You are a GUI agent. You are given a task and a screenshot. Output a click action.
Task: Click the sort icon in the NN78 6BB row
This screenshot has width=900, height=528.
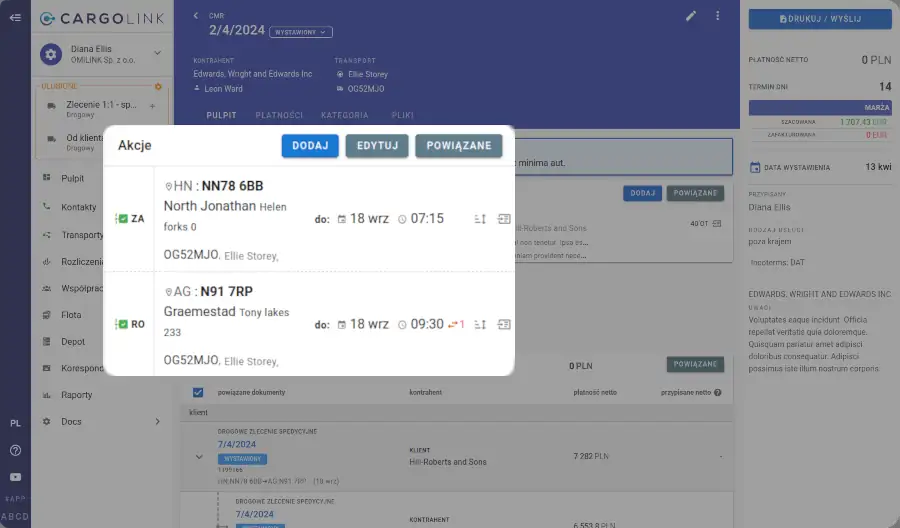coord(480,218)
